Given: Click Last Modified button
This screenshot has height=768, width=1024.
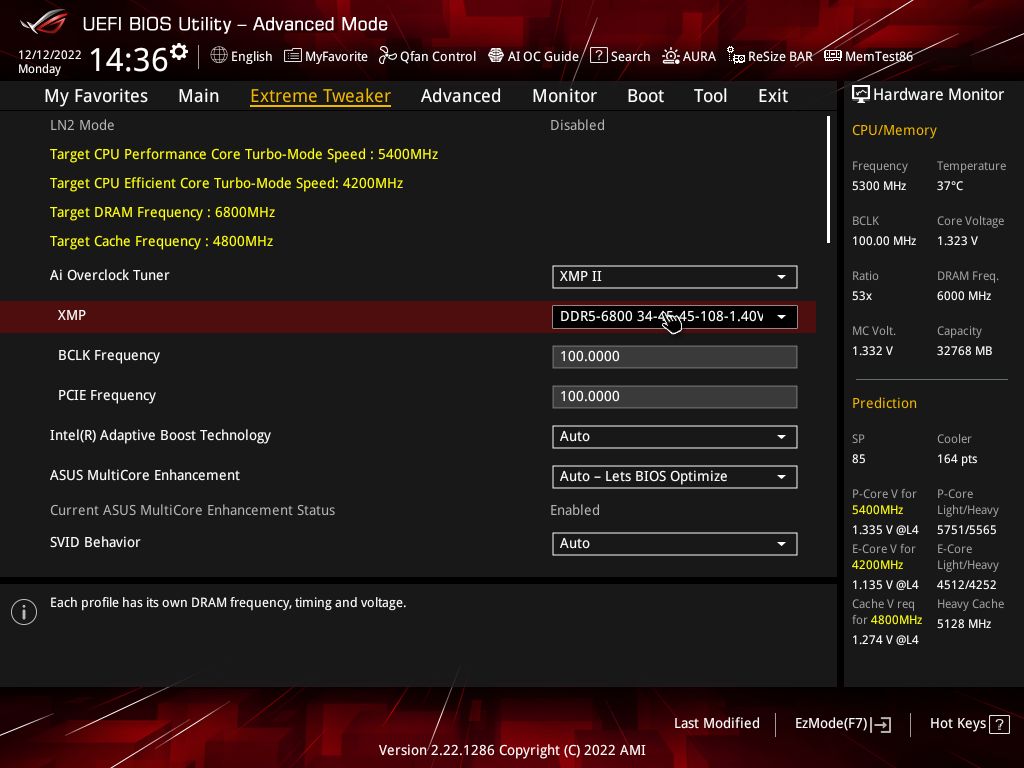Looking at the screenshot, I should tap(716, 723).
